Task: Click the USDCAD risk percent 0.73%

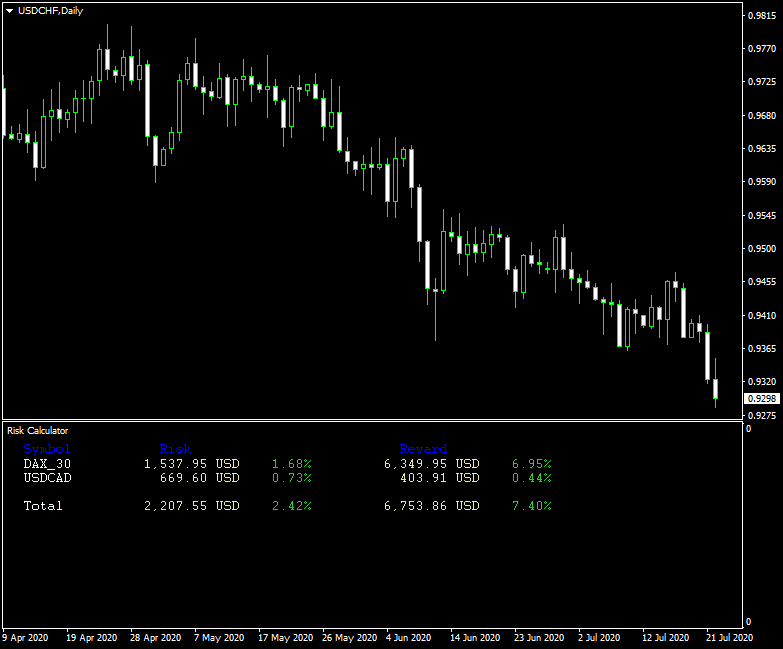Action: click(291, 478)
